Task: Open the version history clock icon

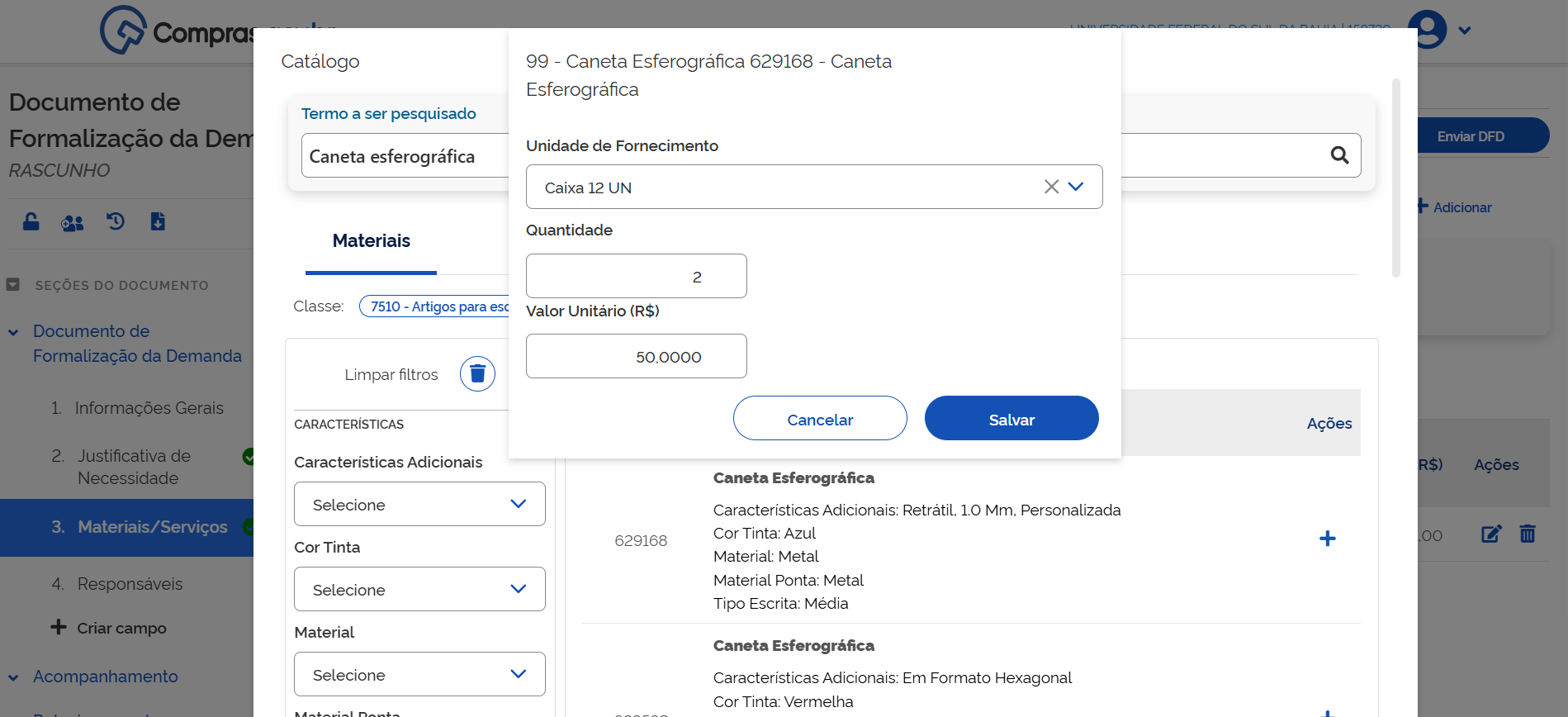Action: (116, 221)
